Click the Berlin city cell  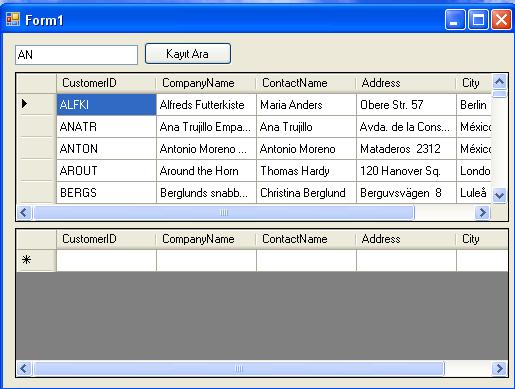pos(474,105)
